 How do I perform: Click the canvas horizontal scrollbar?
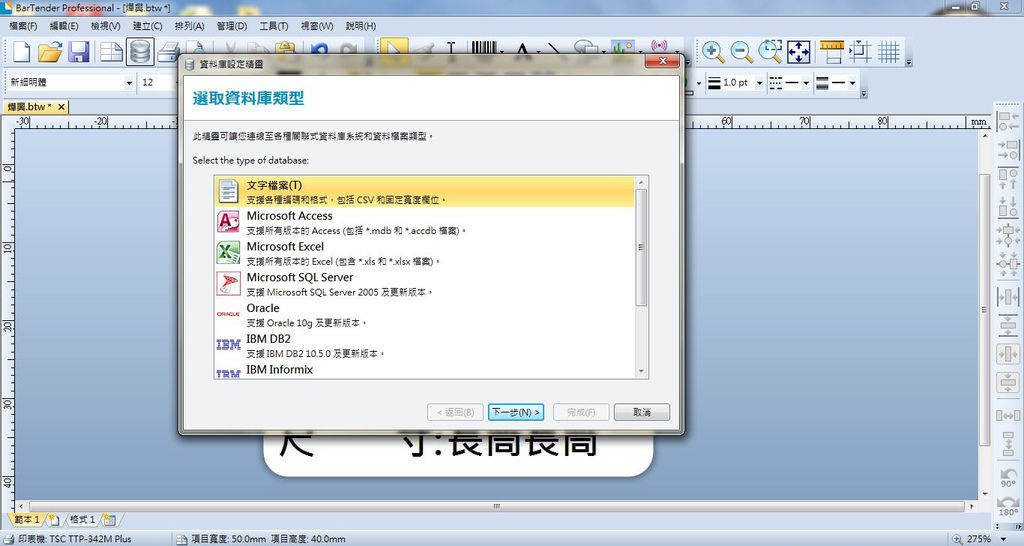[496, 506]
